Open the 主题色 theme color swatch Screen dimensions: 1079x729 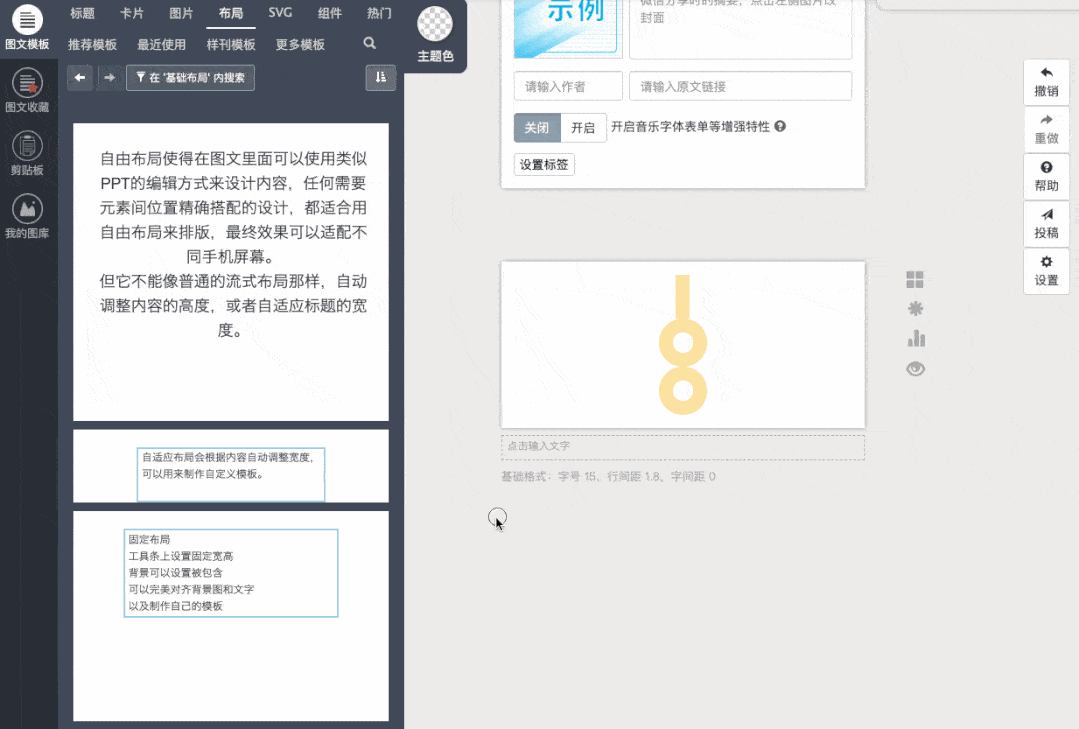pos(434,34)
